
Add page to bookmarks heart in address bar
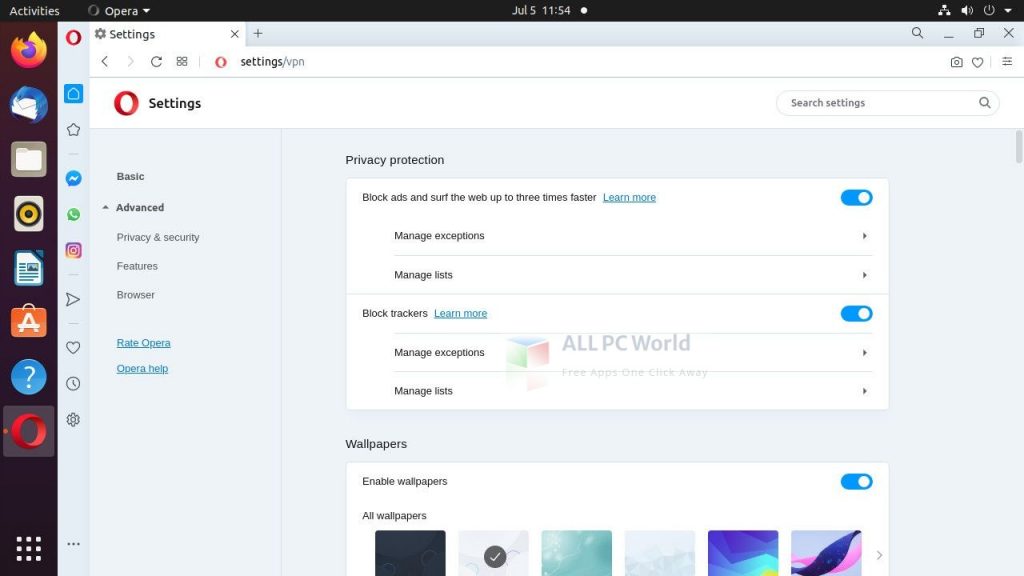pyautogui.click(x=978, y=62)
